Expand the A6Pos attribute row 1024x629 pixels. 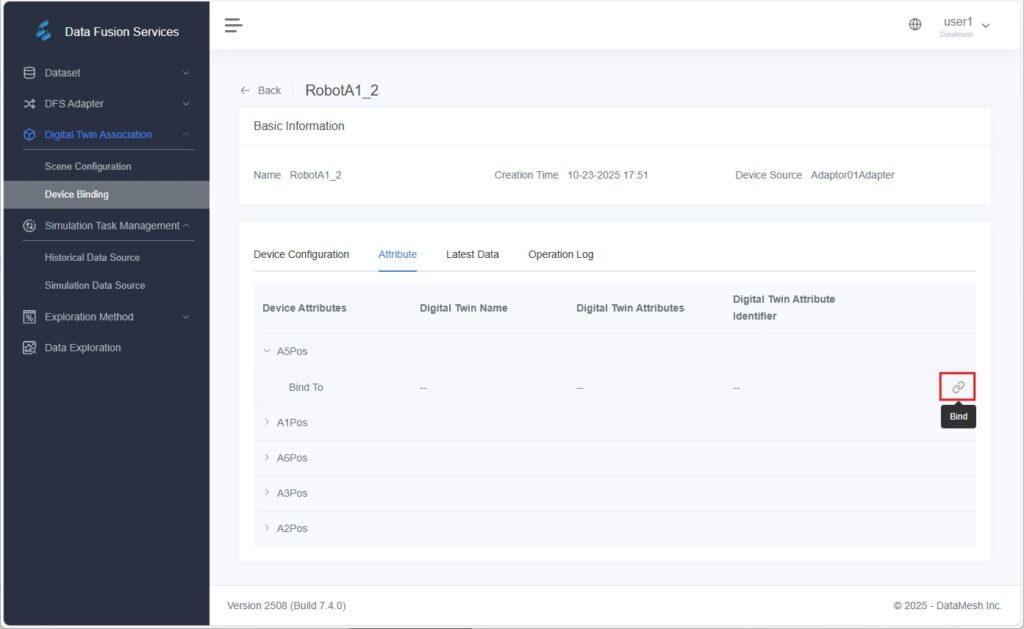[x=267, y=457]
